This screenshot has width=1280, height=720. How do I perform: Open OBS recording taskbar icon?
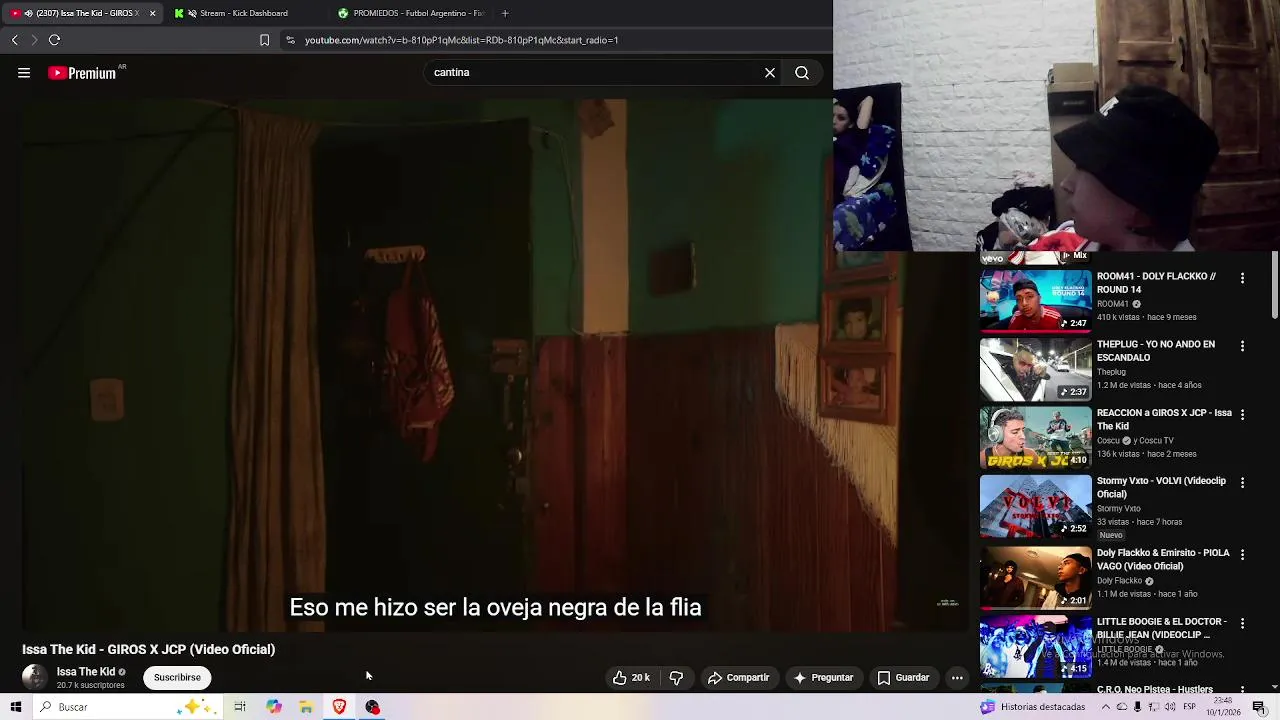372,707
